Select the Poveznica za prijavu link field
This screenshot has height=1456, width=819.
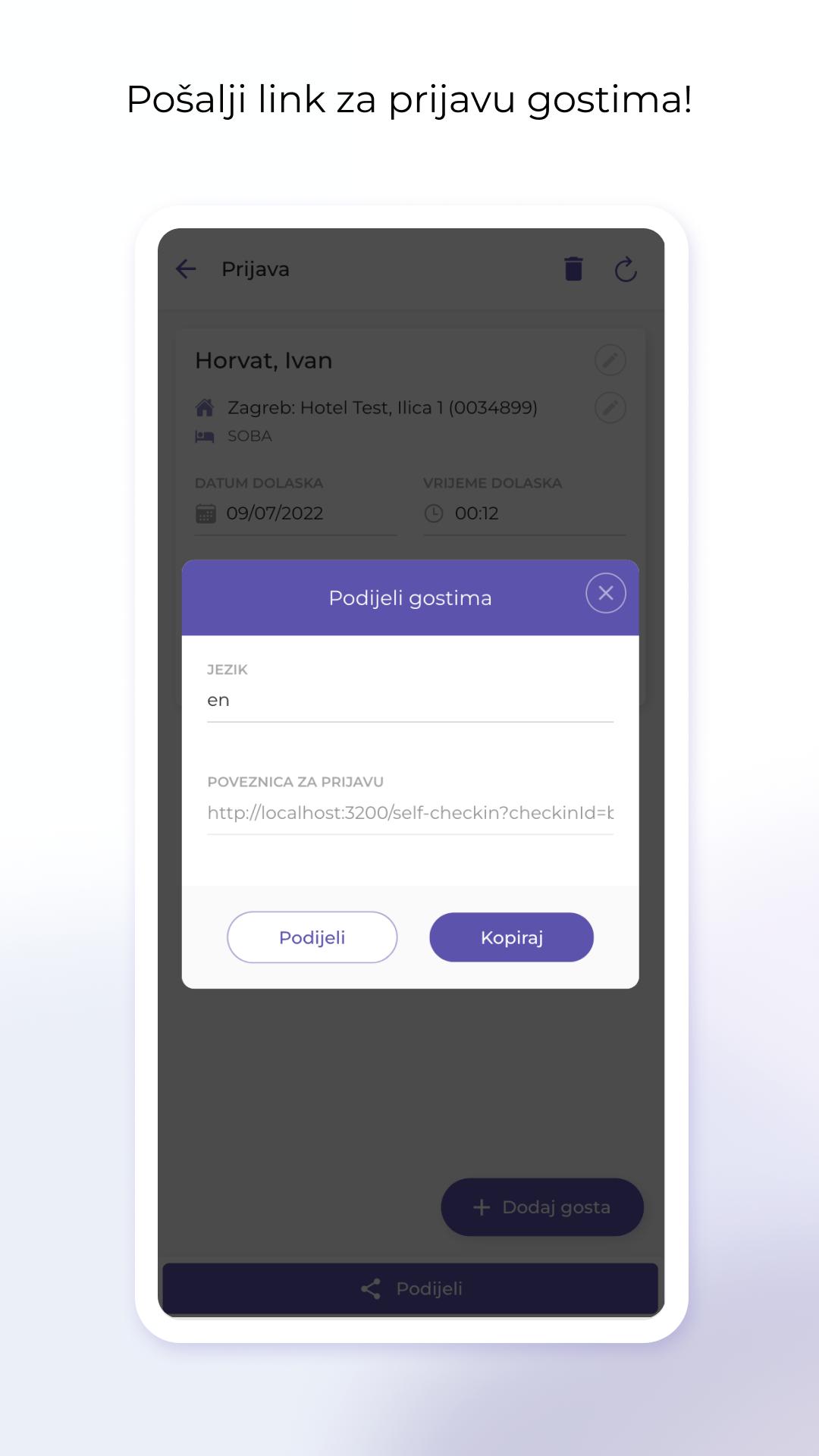click(410, 813)
